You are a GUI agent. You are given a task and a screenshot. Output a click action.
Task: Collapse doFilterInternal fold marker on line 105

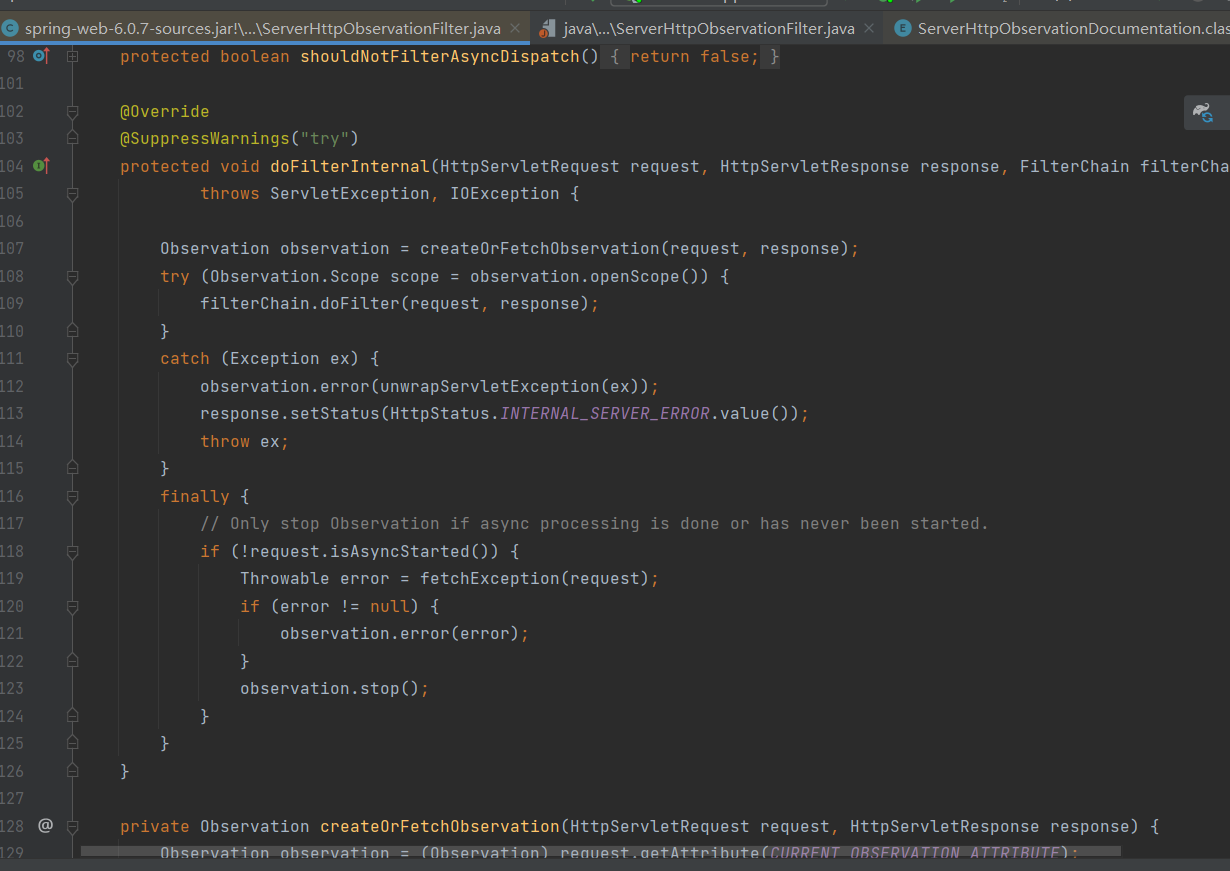[x=72, y=194]
